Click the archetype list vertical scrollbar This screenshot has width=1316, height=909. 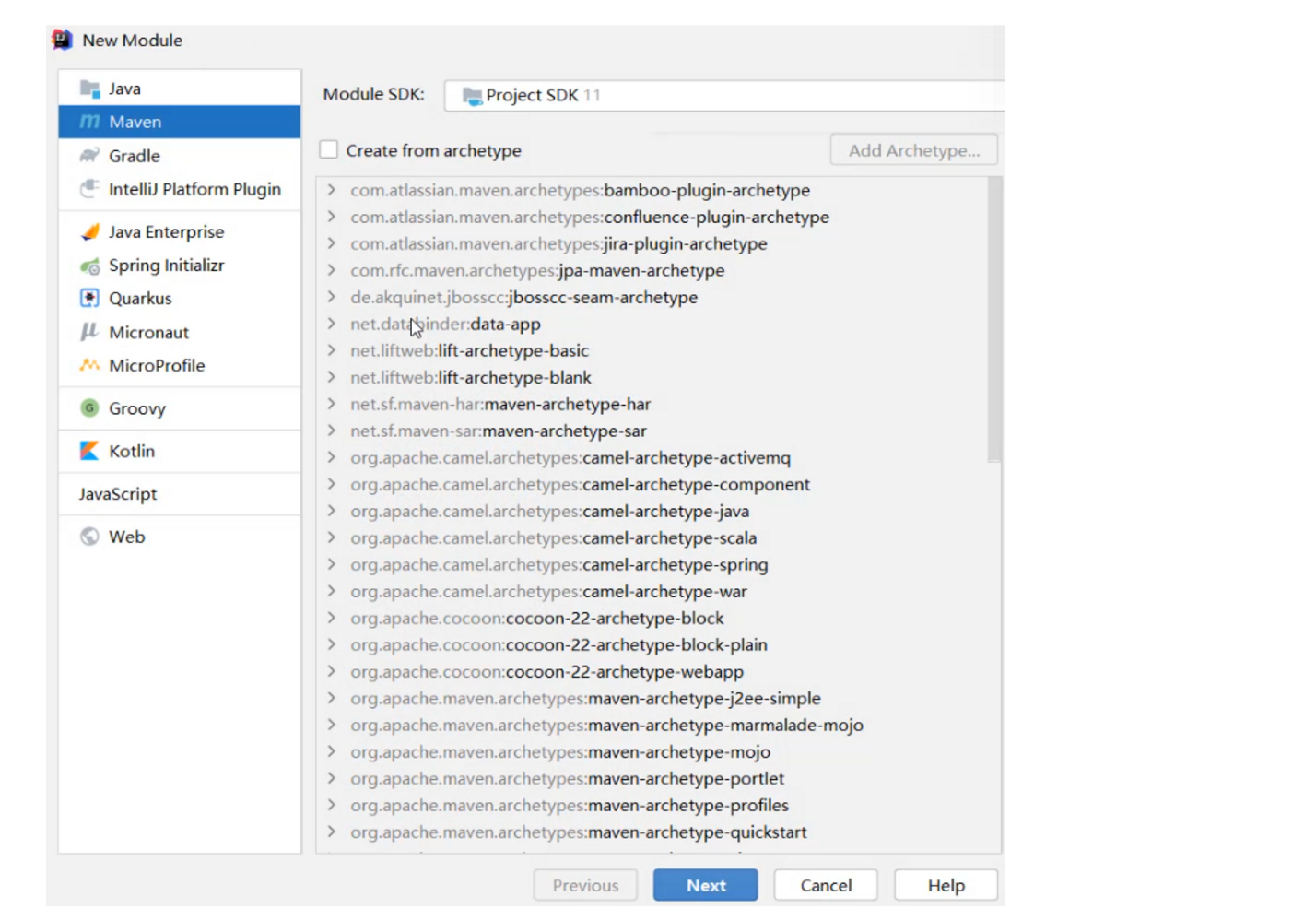pos(993,319)
